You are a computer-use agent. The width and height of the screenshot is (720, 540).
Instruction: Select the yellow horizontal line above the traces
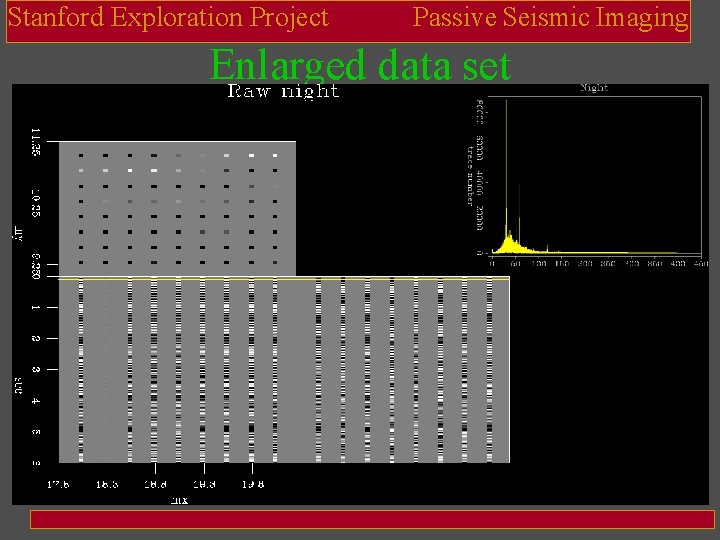pyautogui.click(x=284, y=279)
